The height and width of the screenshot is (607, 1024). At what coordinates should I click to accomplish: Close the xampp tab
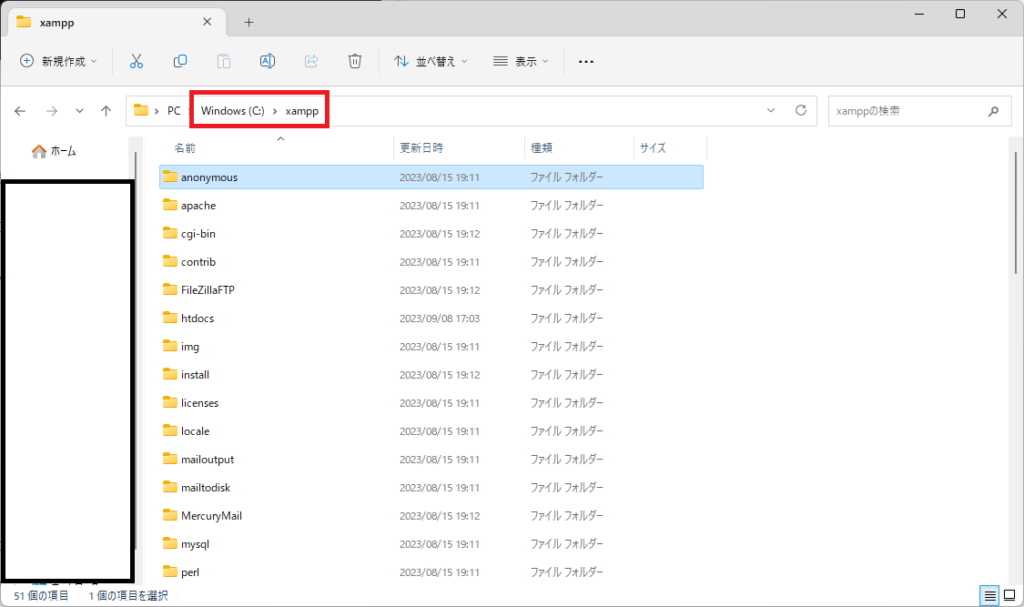click(x=207, y=22)
